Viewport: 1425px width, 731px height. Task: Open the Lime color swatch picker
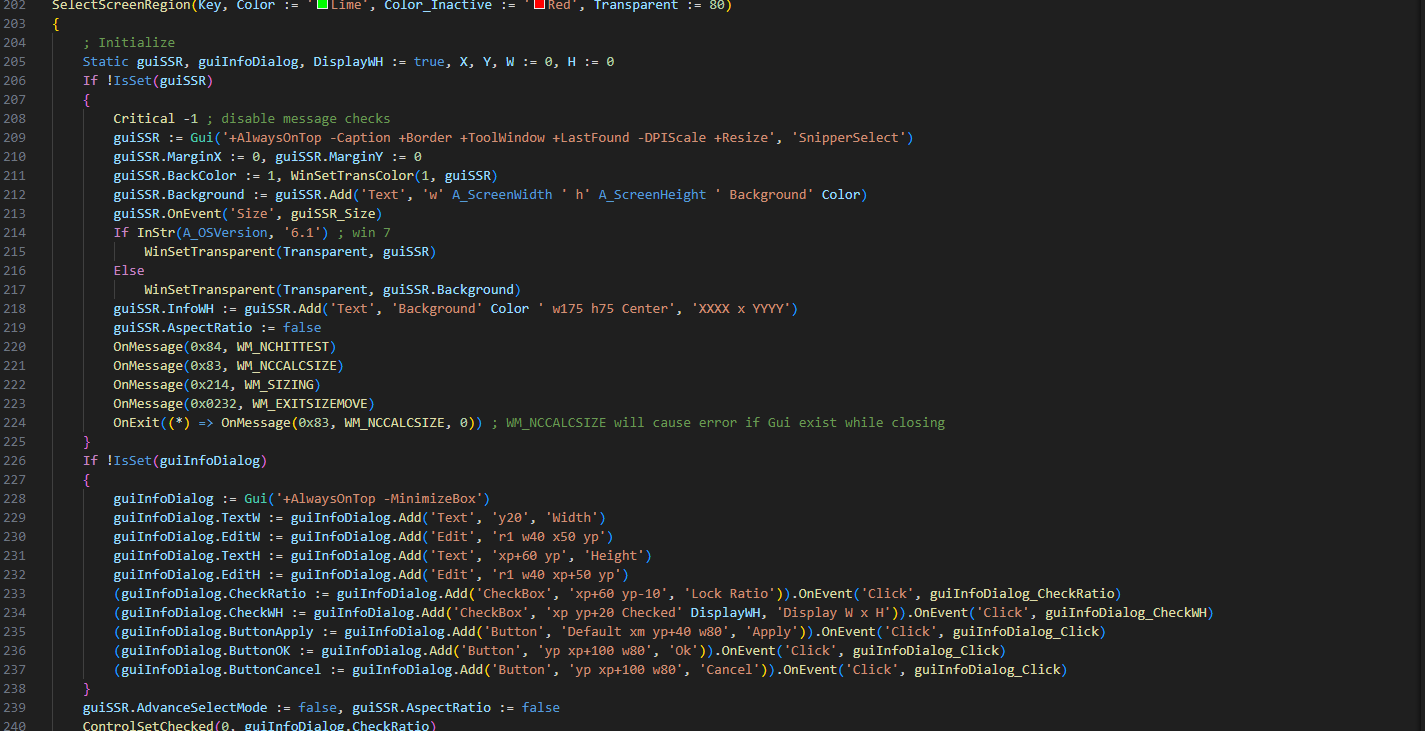pos(322,5)
